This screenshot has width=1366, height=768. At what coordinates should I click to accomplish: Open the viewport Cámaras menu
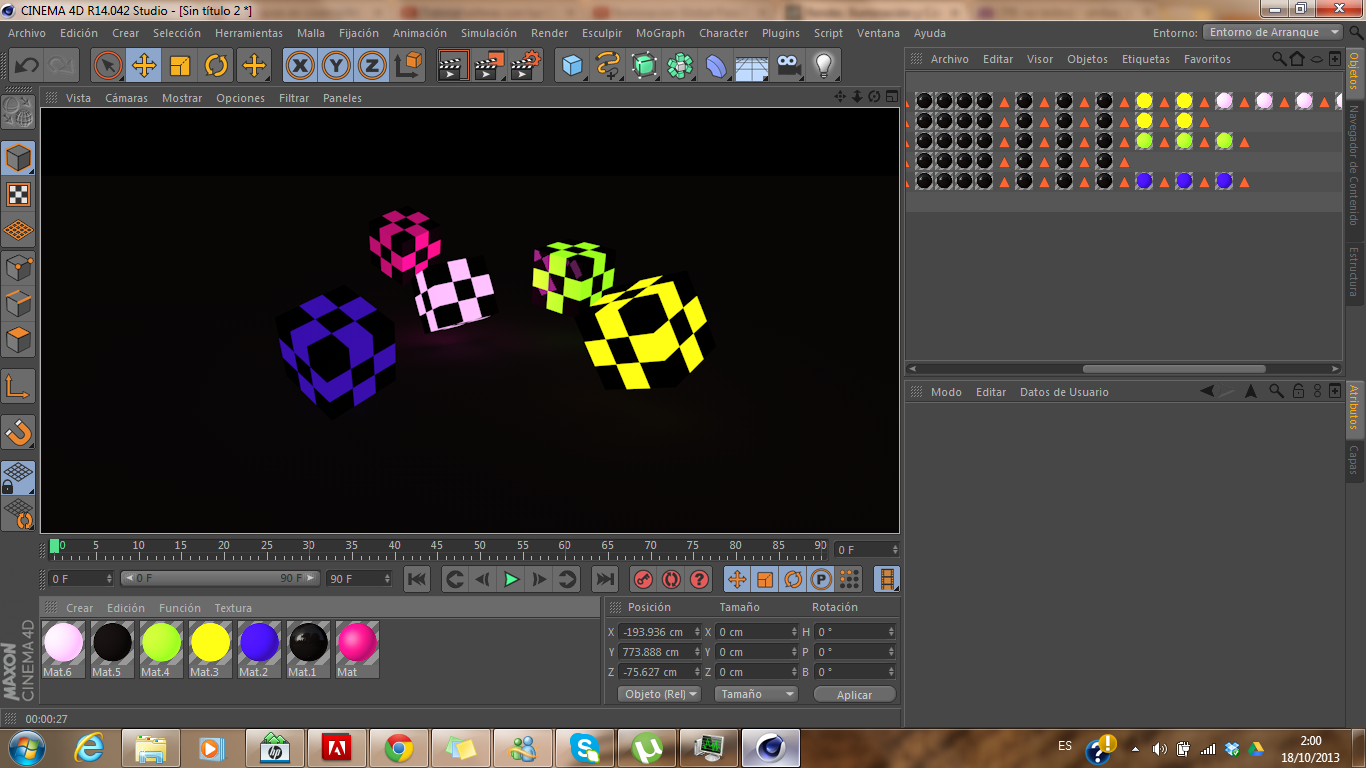[x=126, y=98]
